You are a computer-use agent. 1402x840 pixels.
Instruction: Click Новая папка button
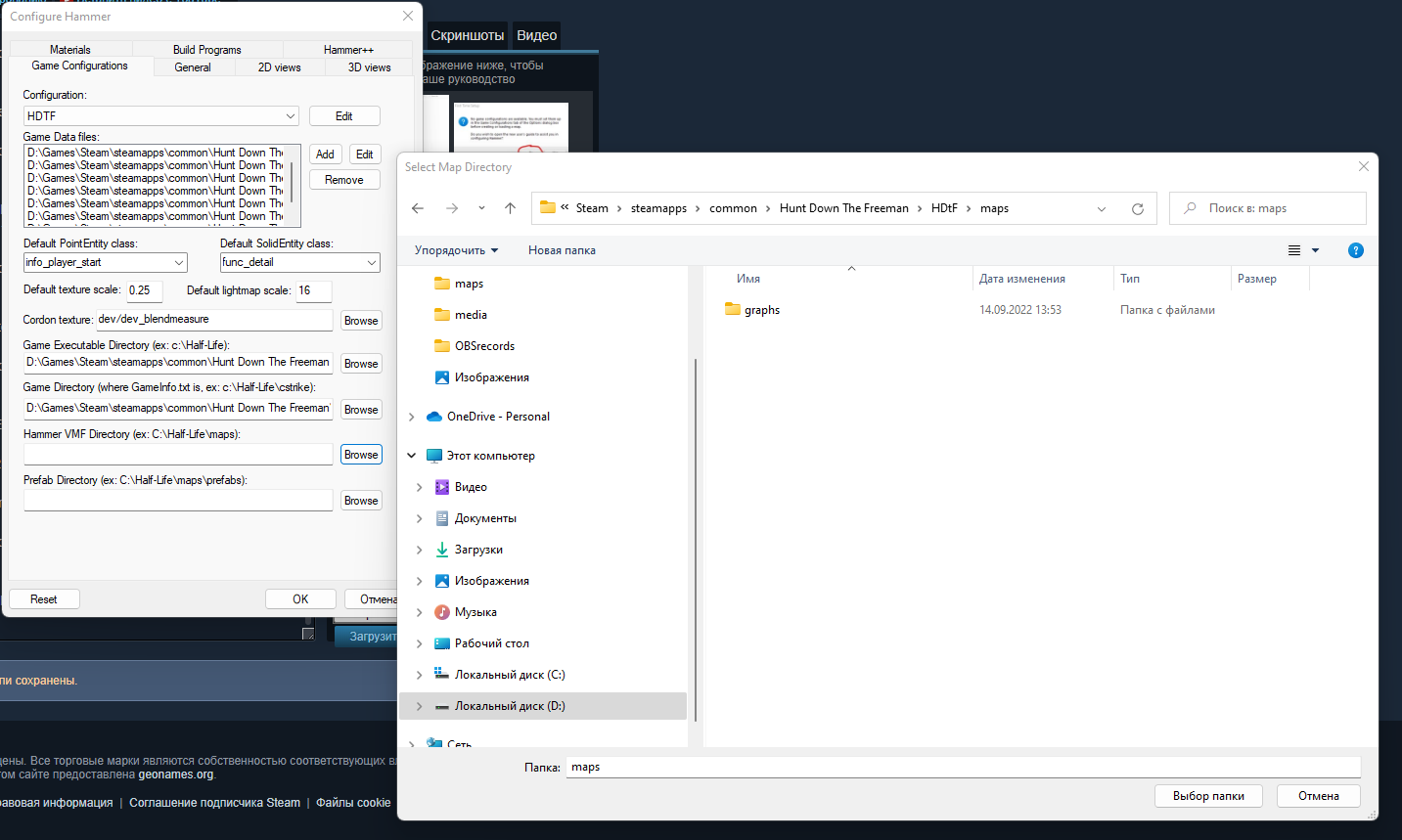(562, 250)
